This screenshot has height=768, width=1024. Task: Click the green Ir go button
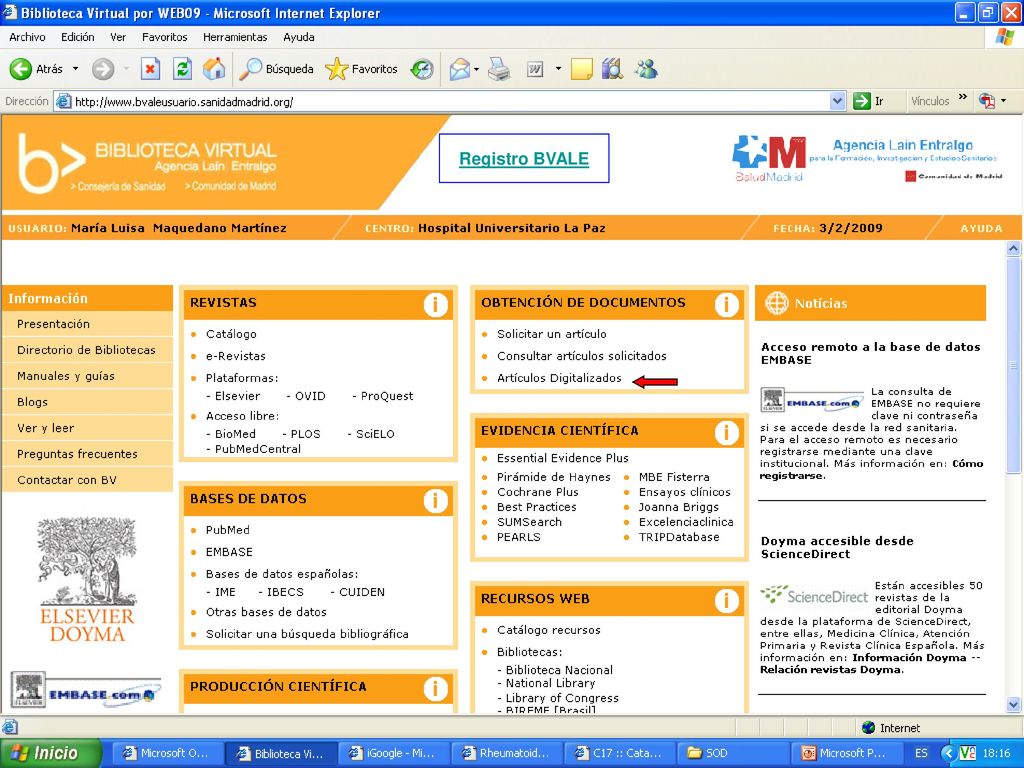pos(869,101)
